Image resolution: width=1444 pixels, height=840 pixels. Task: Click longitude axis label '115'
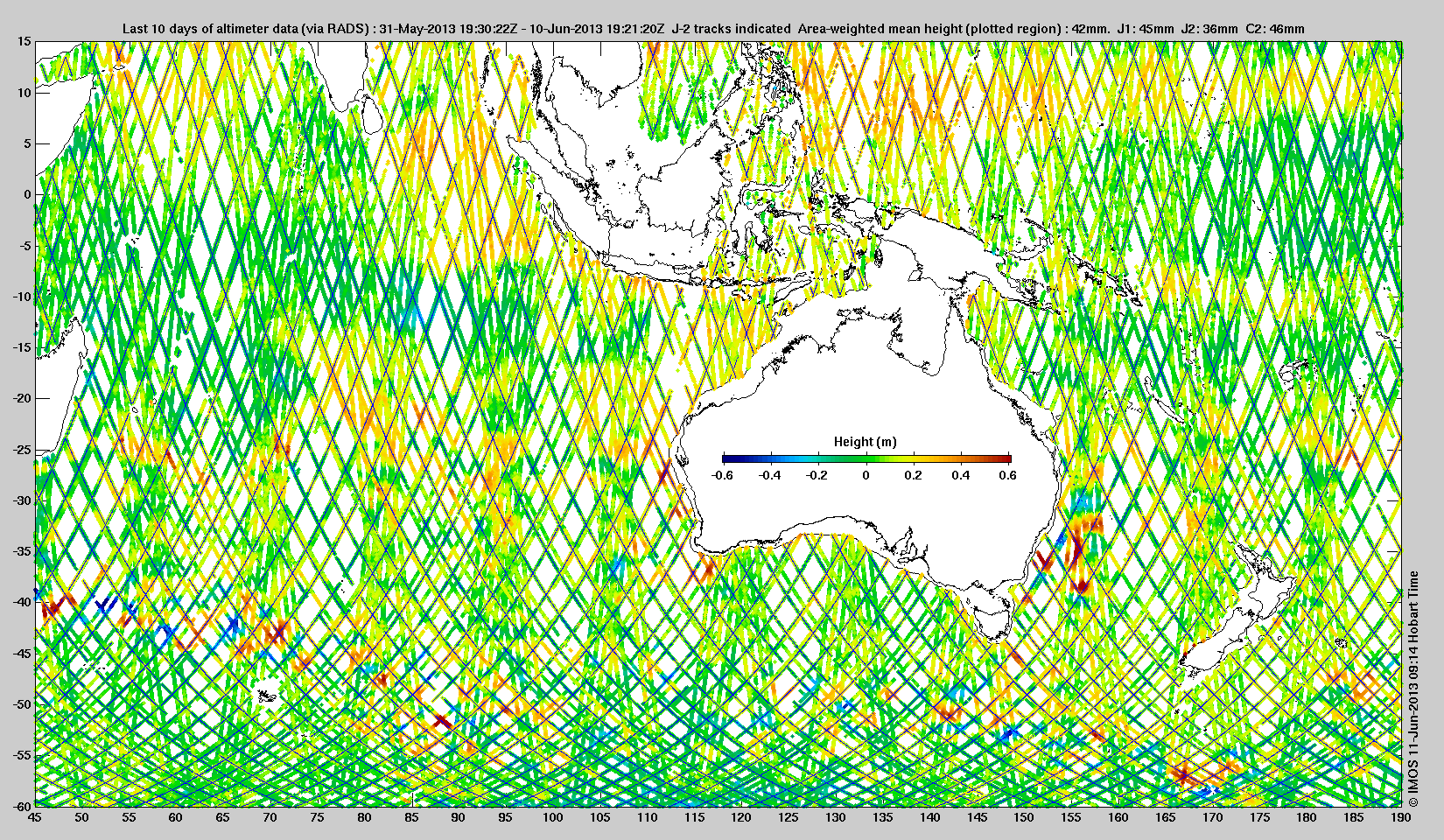click(x=694, y=817)
